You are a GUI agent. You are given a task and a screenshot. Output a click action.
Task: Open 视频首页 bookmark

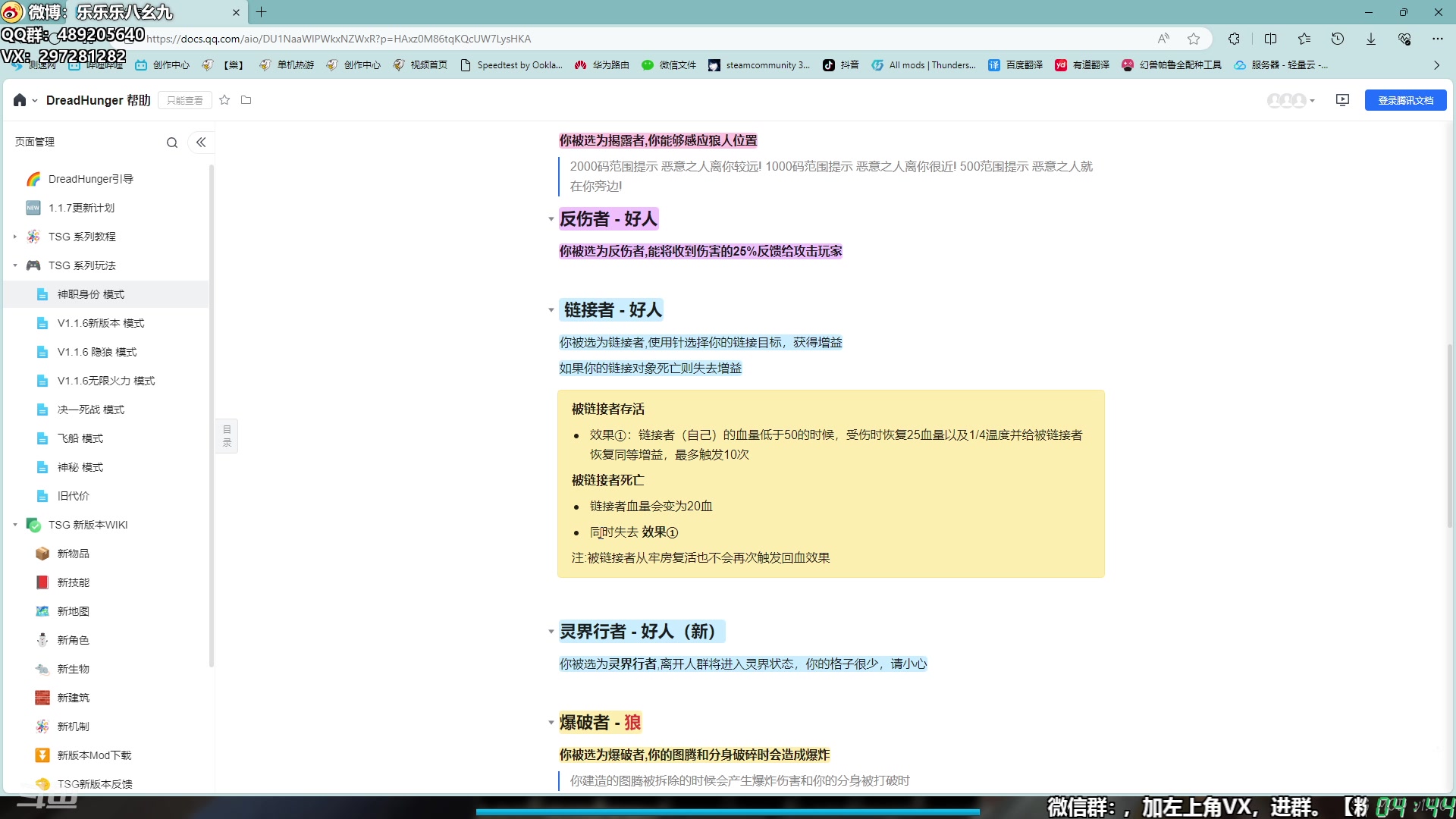(x=420, y=65)
